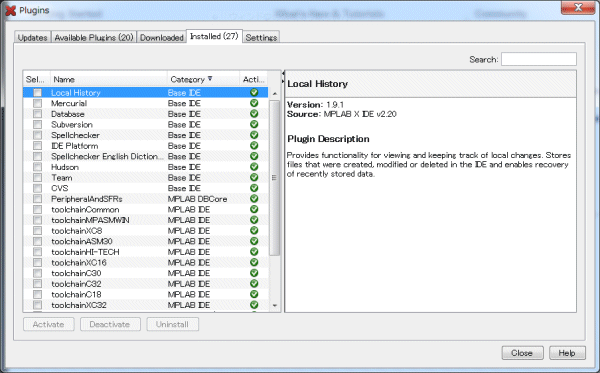Click the green check icon for Database
The width and height of the screenshot is (600, 373).
pyautogui.click(x=254, y=114)
